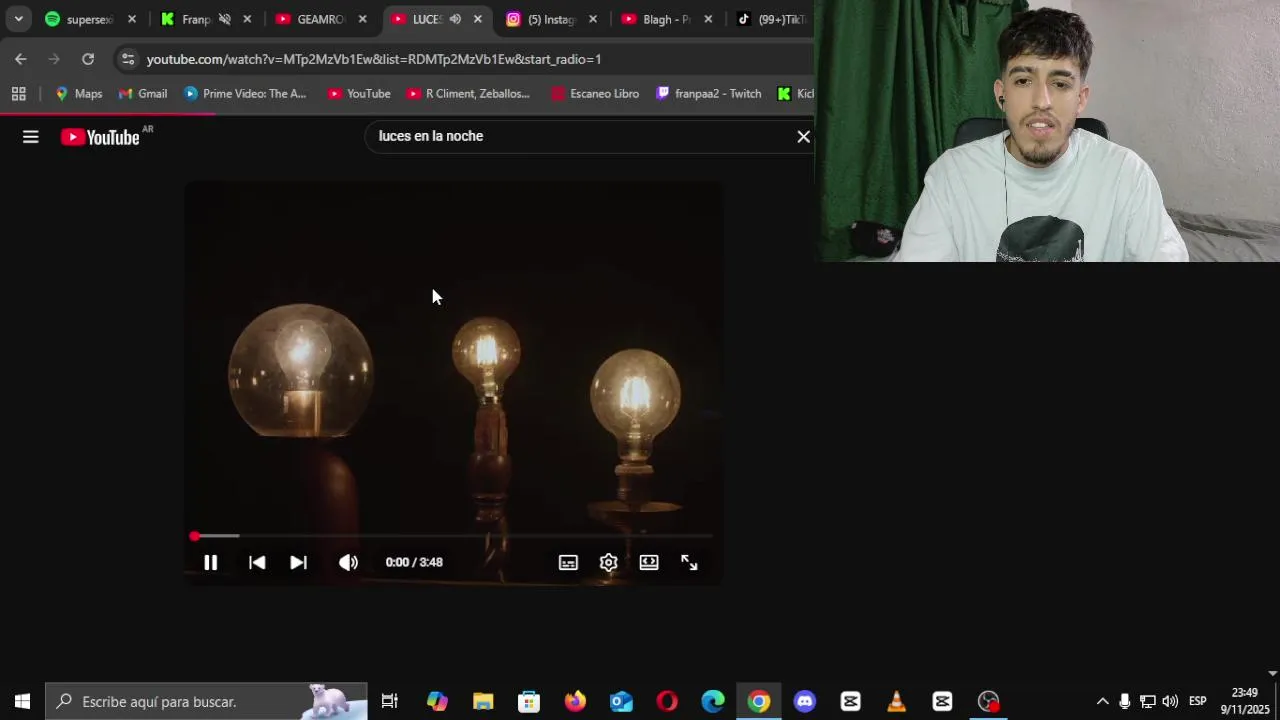Launch Firefox from the taskbar
Image resolution: width=1280 pixels, height=720 pixels.
point(575,701)
